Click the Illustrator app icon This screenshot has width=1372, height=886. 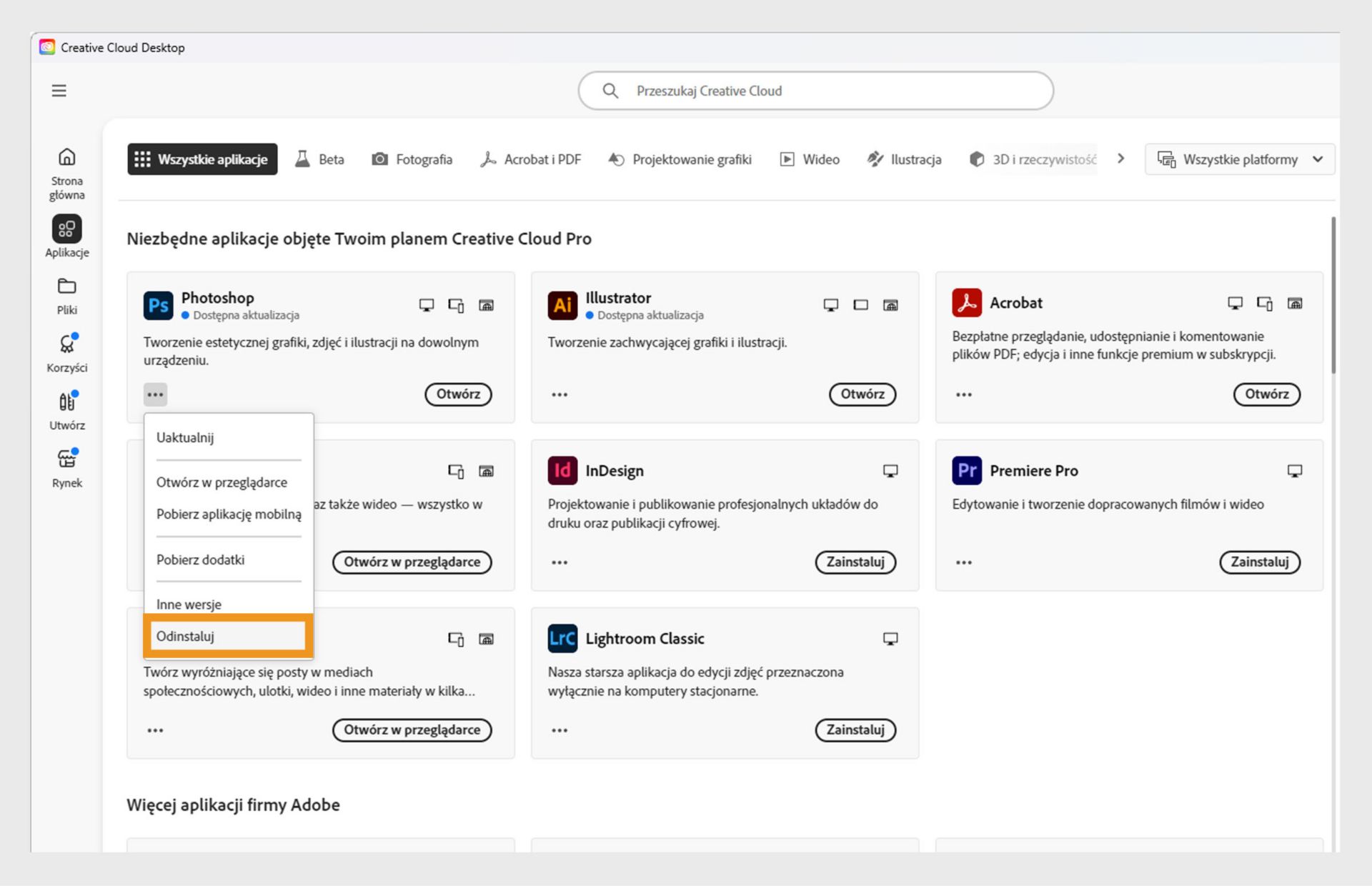[562, 305]
